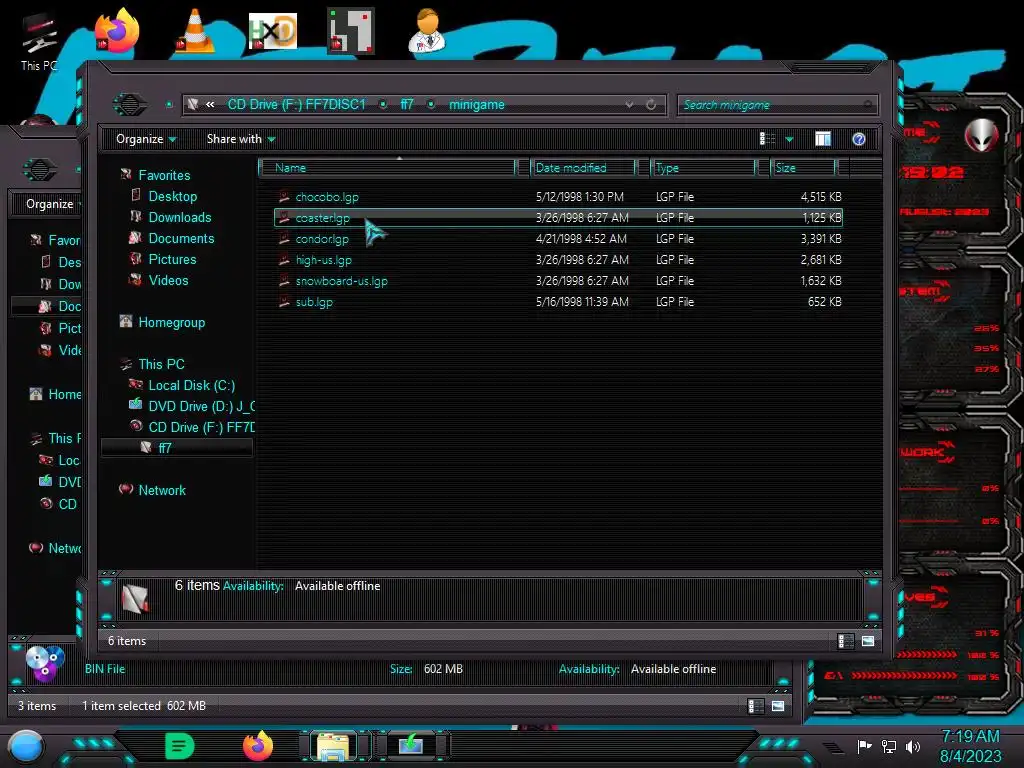Switch to large icons view via the status bar icon
Image resolution: width=1024 pixels, height=768 pixels.
point(868,641)
